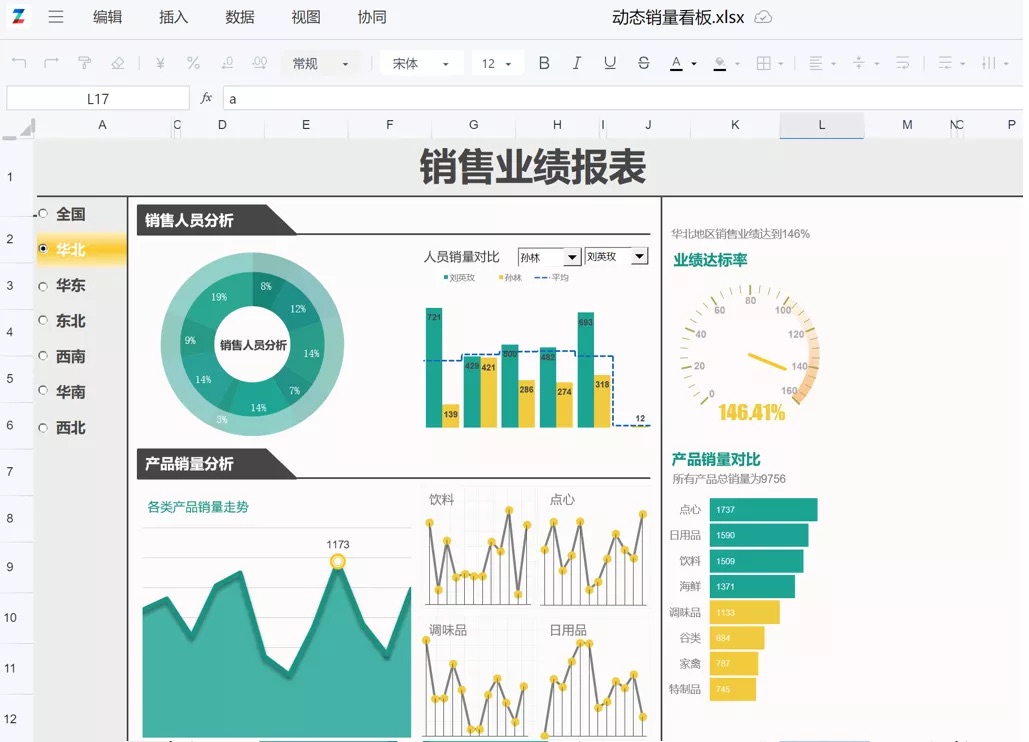Click the Zoho Sheet logo icon
Screen dimensions: 1029x742
(x=18, y=16)
